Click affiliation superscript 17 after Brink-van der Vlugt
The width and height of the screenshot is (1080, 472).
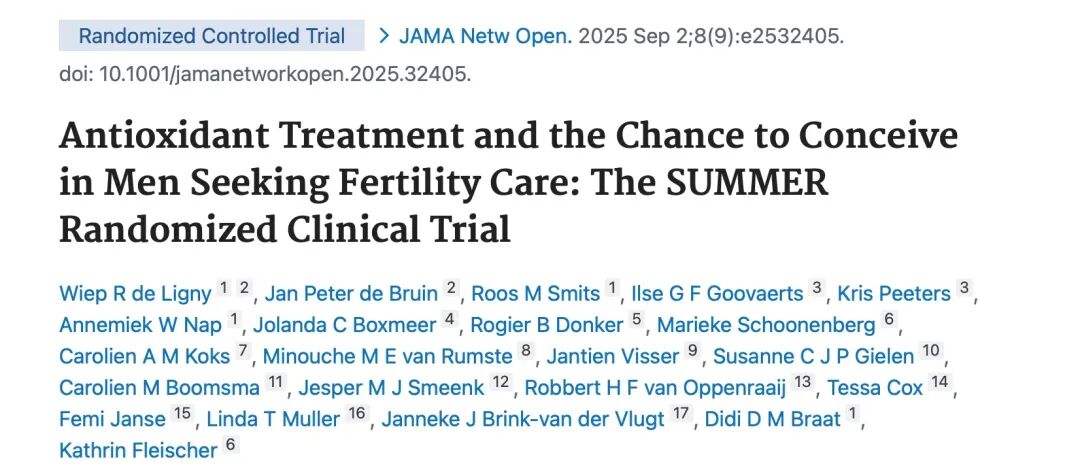(679, 415)
